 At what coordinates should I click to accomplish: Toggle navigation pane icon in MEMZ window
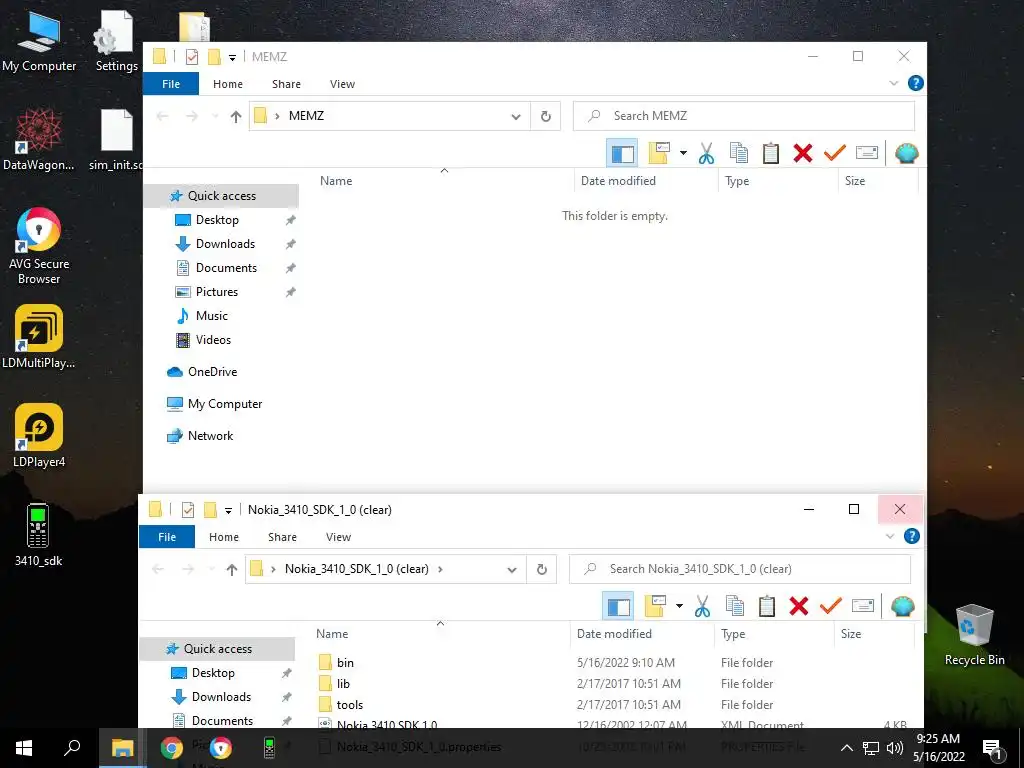[x=622, y=153]
